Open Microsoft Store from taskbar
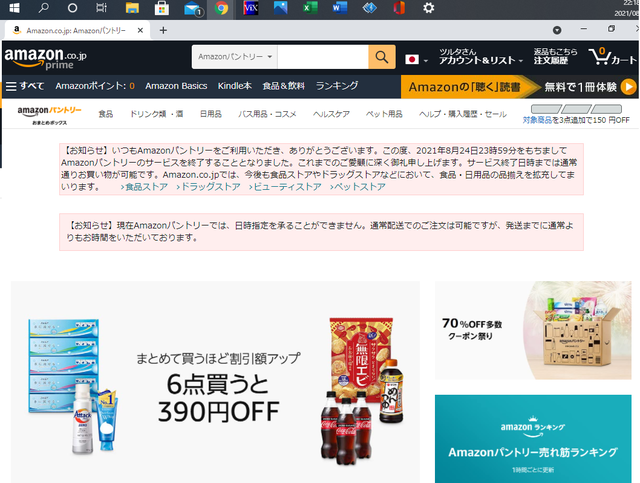This screenshot has height=483, width=640. click(162, 8)
